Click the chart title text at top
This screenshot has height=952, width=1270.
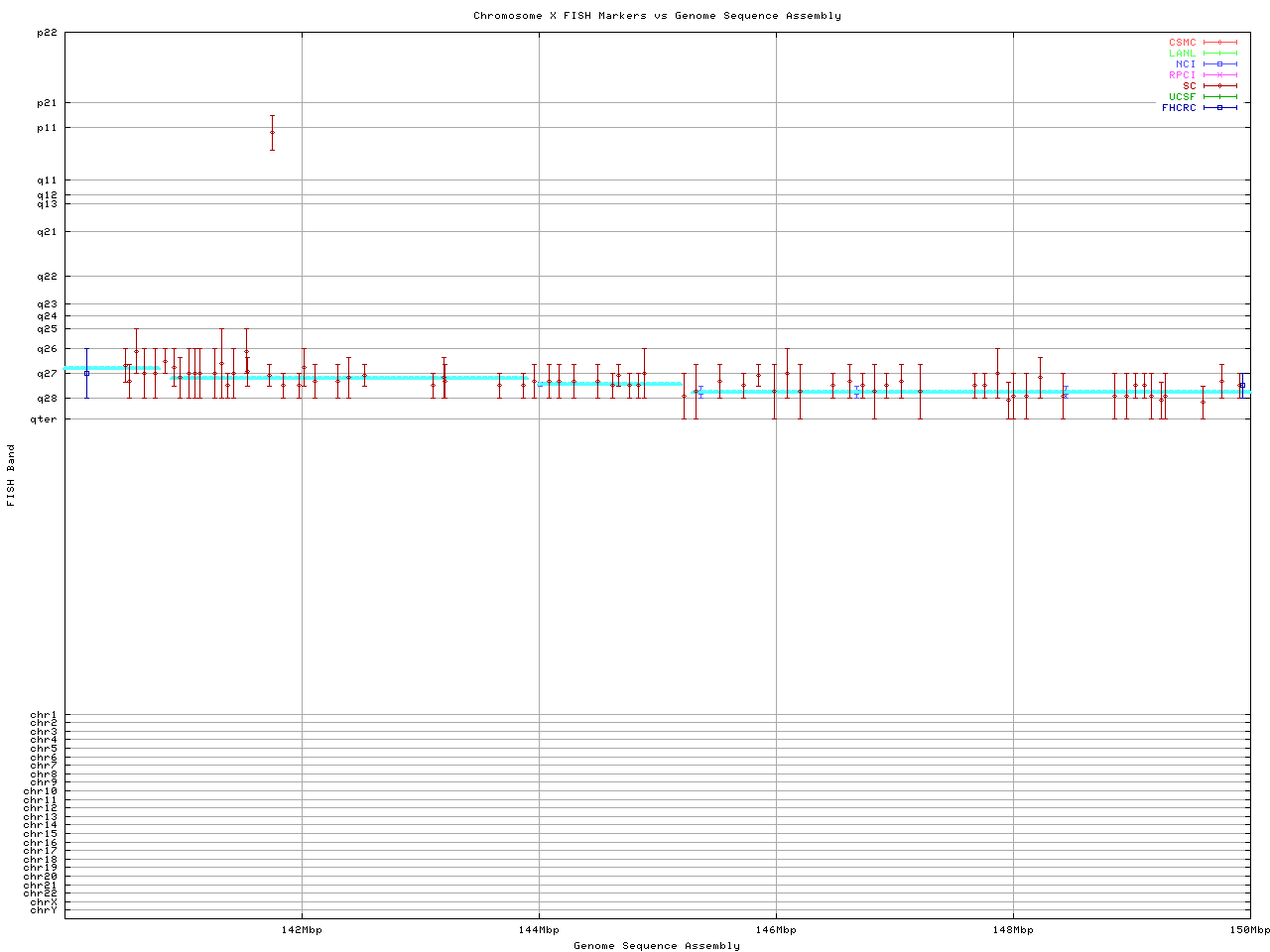657,16
